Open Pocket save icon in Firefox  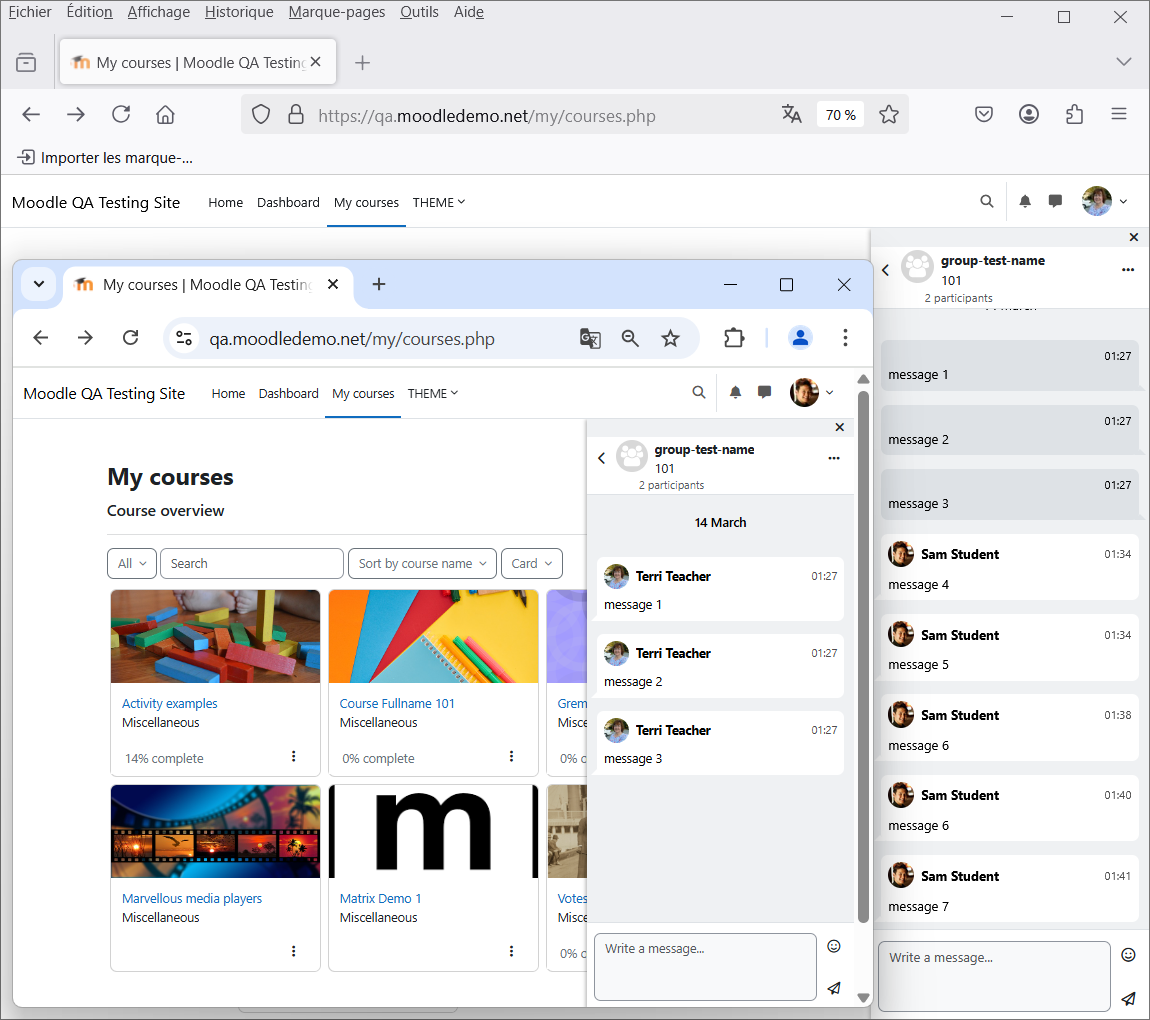(x=984, y=114)
